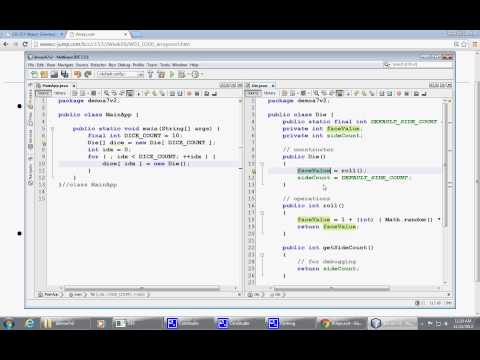Image resolution: width=480 pixels, height=360 pixels.
Task: Open the Windows Start menu
Action: (x=8, y=323)
